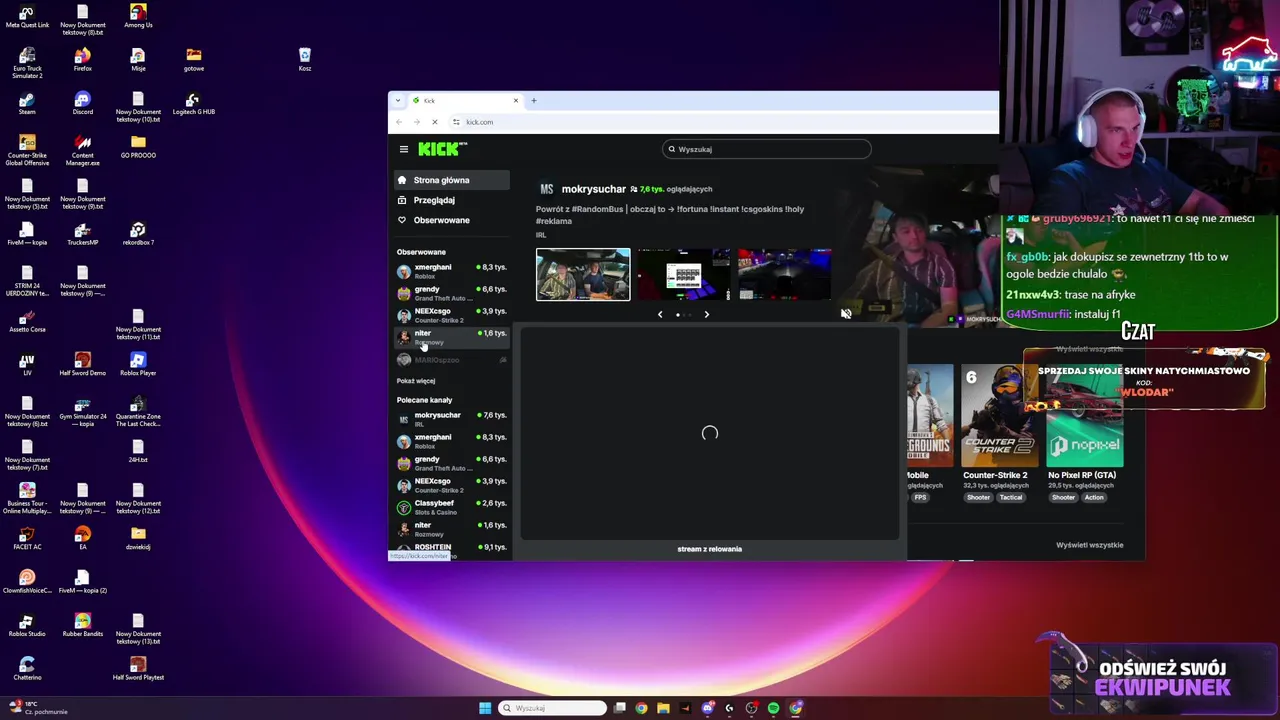Focus the Wyszukaj search field on Kick

[x=767, y=149]
